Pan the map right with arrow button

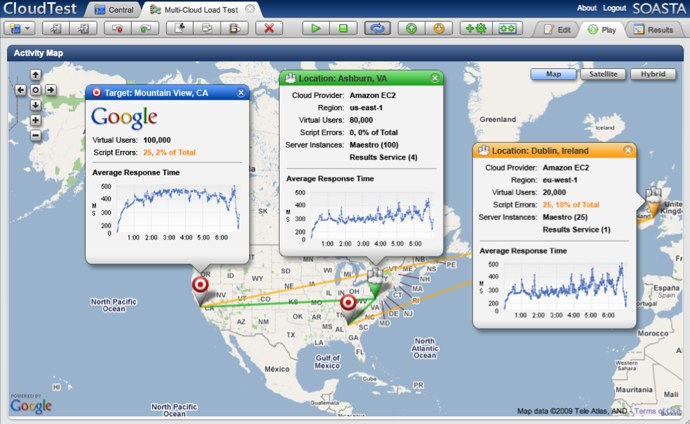(51, 90)
